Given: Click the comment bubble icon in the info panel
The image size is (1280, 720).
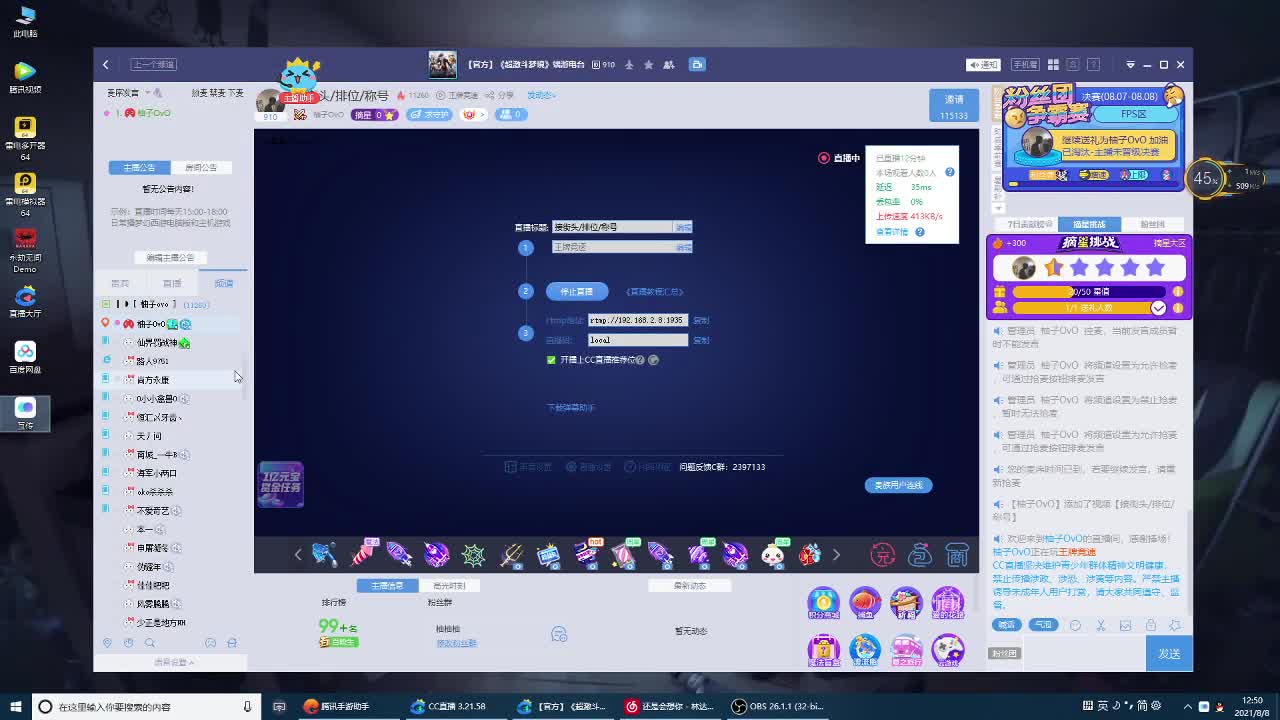Looking at the screenshot, I should (559, 634).
